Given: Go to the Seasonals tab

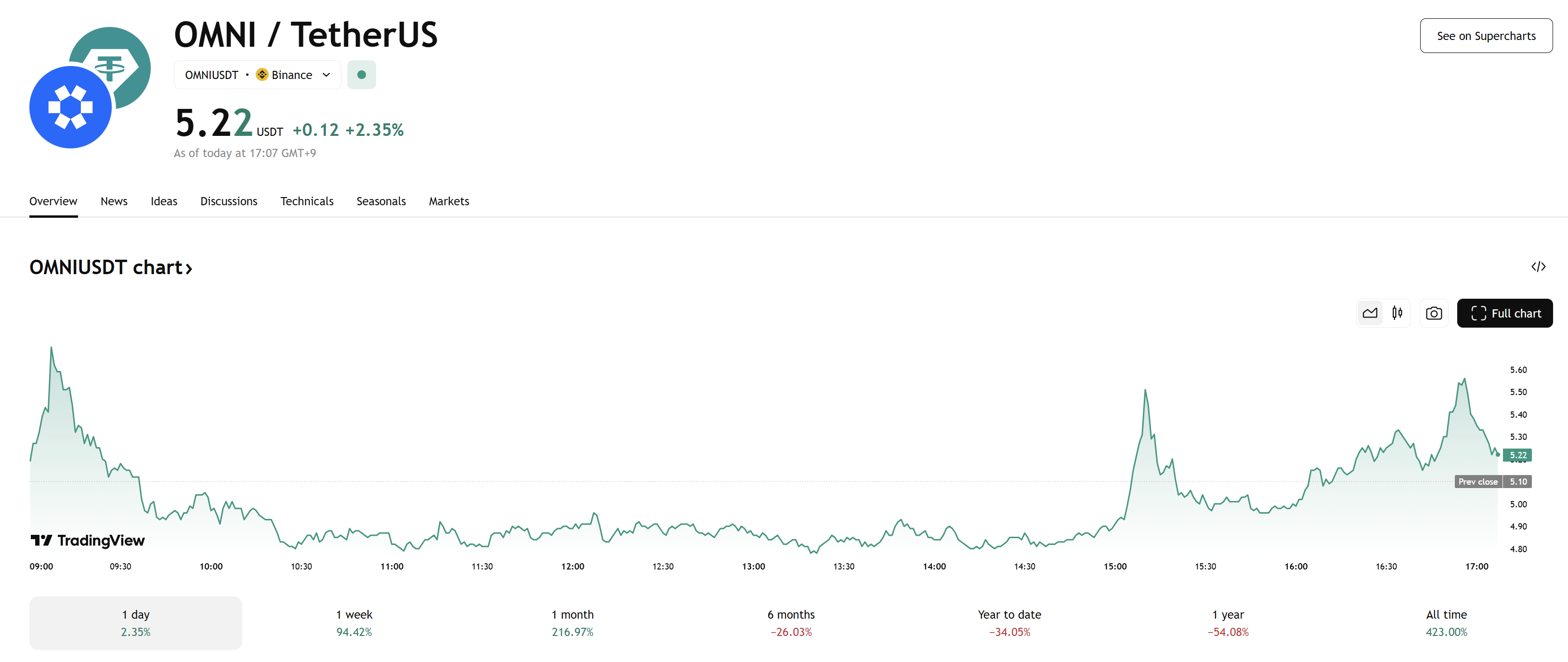Looking at the screenshot, I should [x=381, y=201].
